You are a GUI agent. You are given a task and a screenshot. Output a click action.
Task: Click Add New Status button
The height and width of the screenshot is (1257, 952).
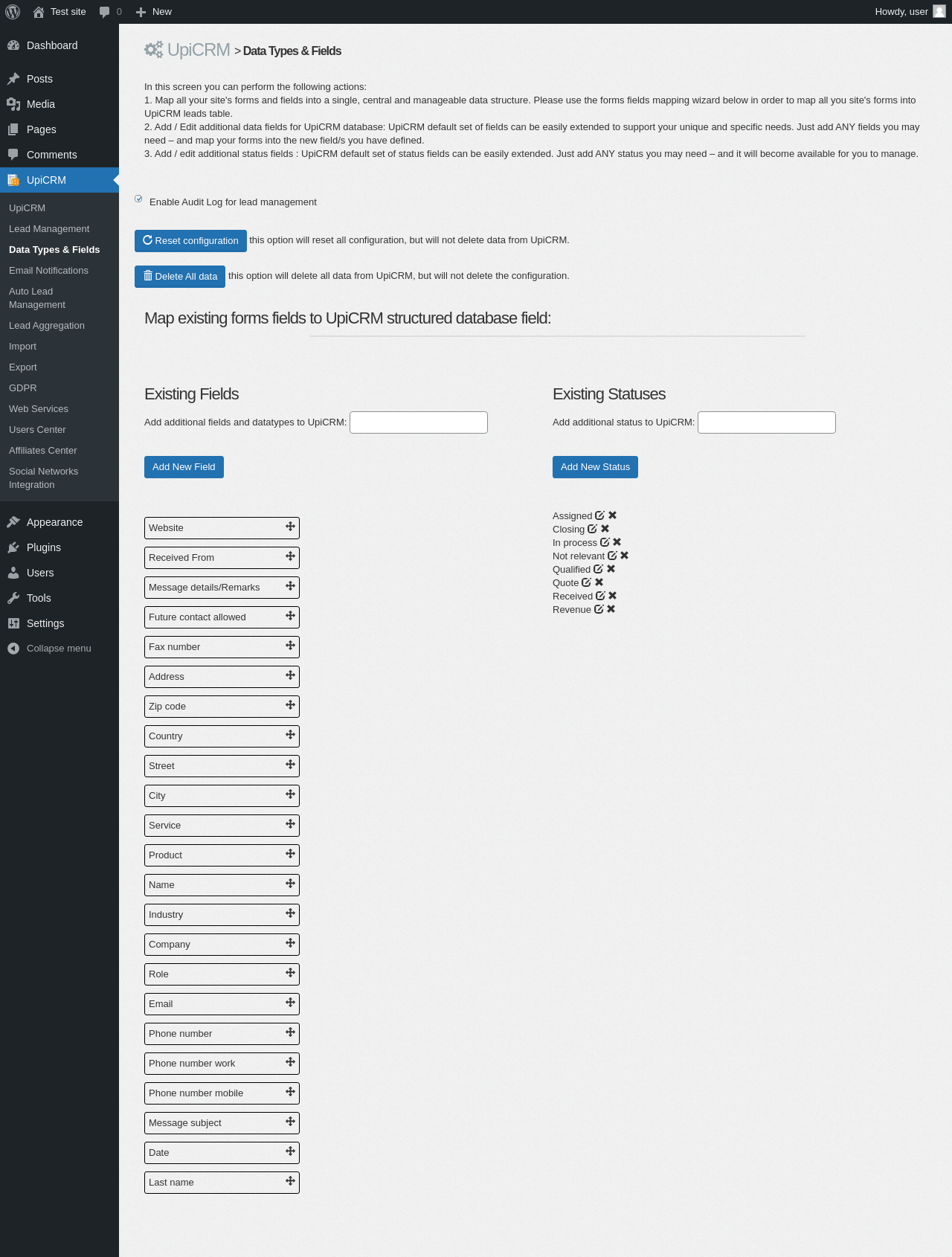point(595,467)
